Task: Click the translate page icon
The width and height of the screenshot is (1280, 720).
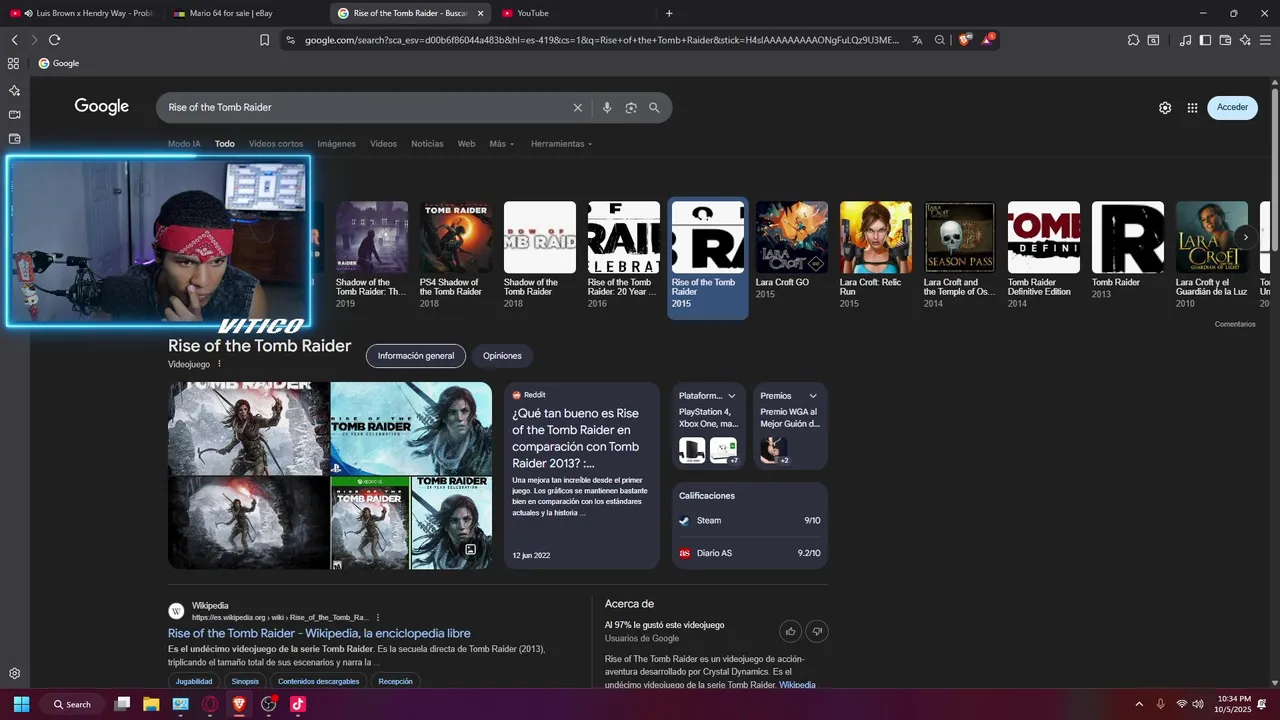Action: (917, 40)
